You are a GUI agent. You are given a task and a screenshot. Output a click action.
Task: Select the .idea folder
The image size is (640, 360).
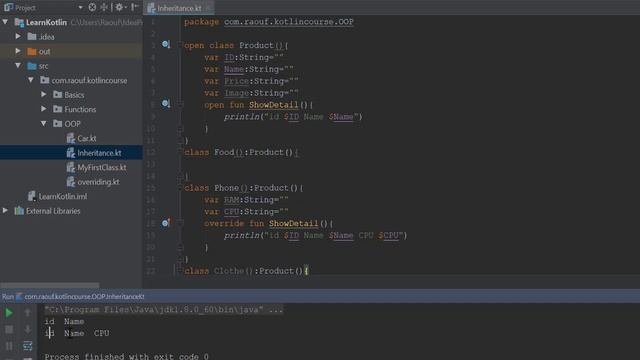(x=46, y=37)
